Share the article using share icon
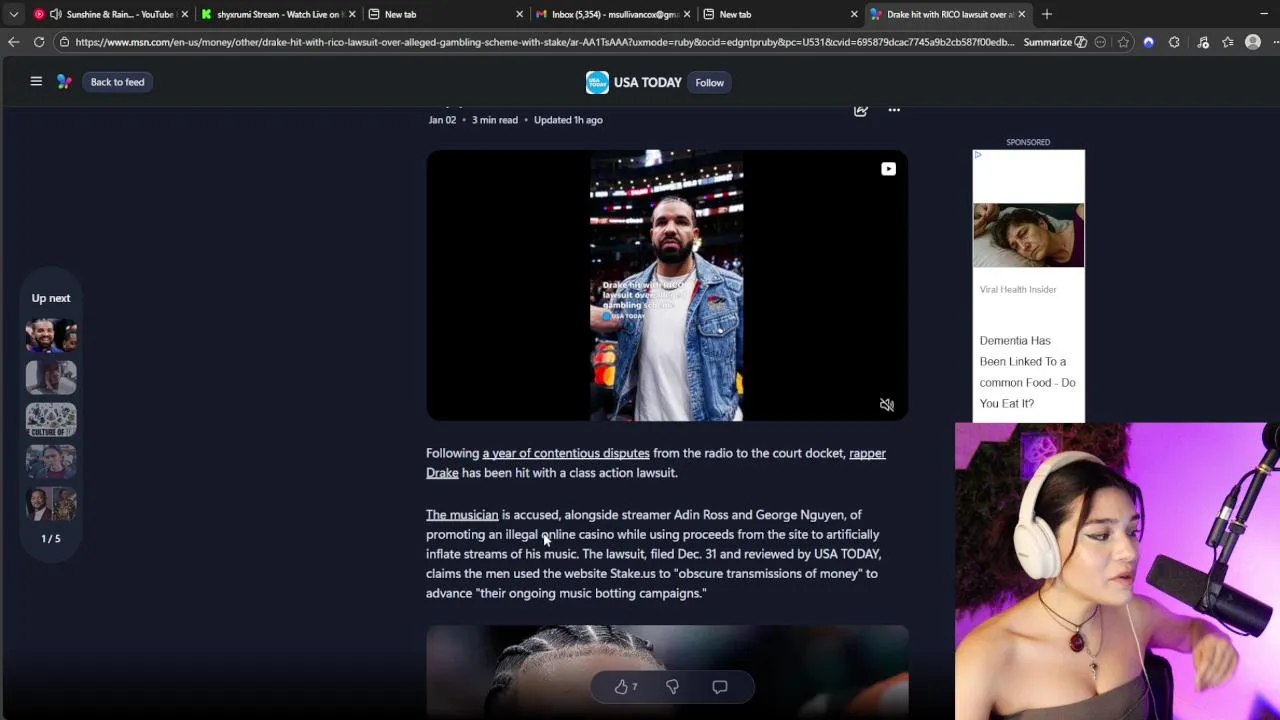Image resolution: width=1280 pixels, height=720 pixels. pyautogui.click(x=861, y=110)
